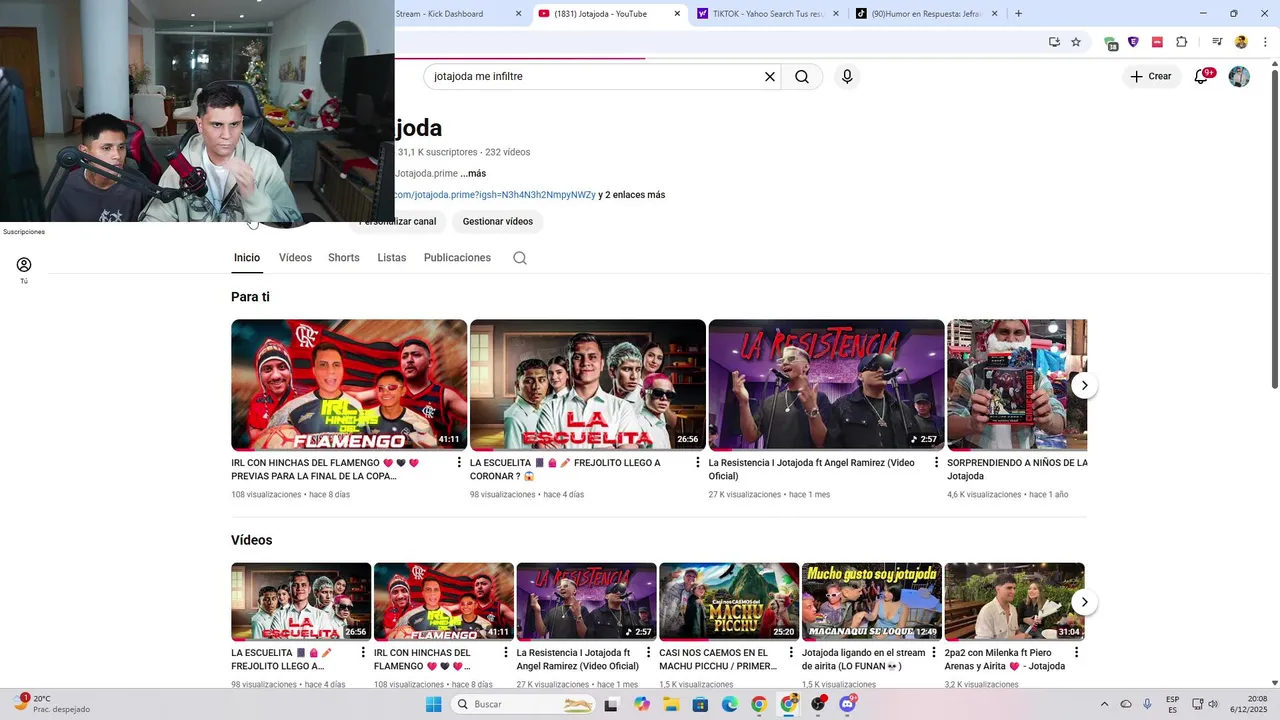This screenshot has width=1280, height=720.
Task: Open the Machu Picchu video thumbnail
Action: [x=729, y=602]
